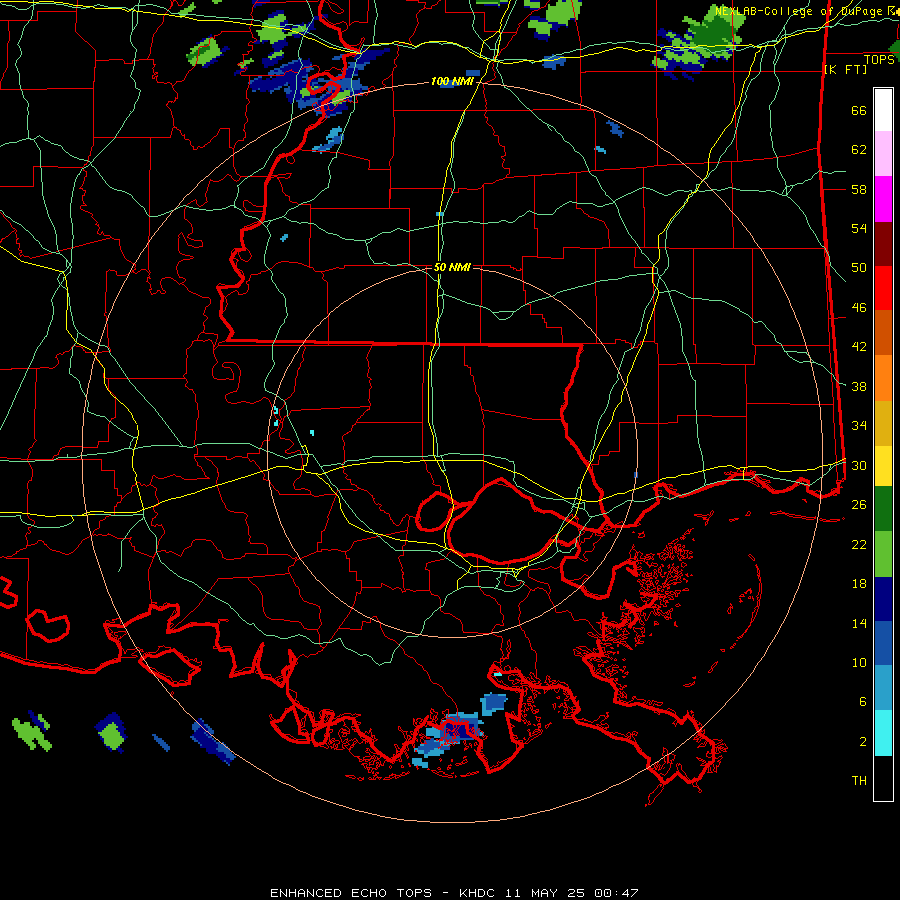Viewport: 900px width, 900px height.
Task: Click the legend value "62"
Action: (859, 150)
